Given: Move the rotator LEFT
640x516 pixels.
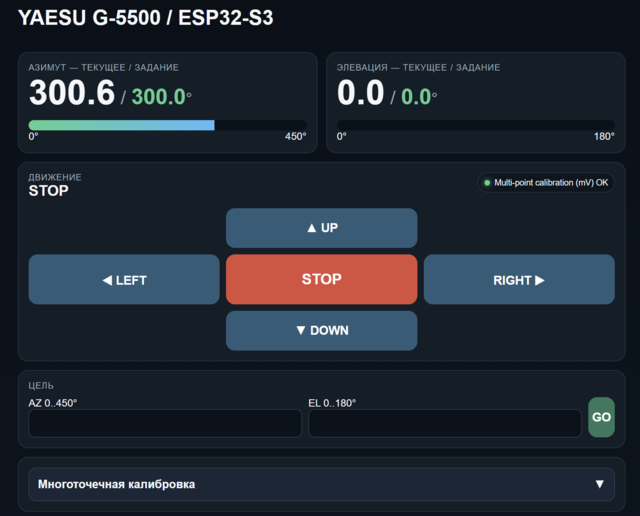Looking at the screenshot, I should point(124,280).
